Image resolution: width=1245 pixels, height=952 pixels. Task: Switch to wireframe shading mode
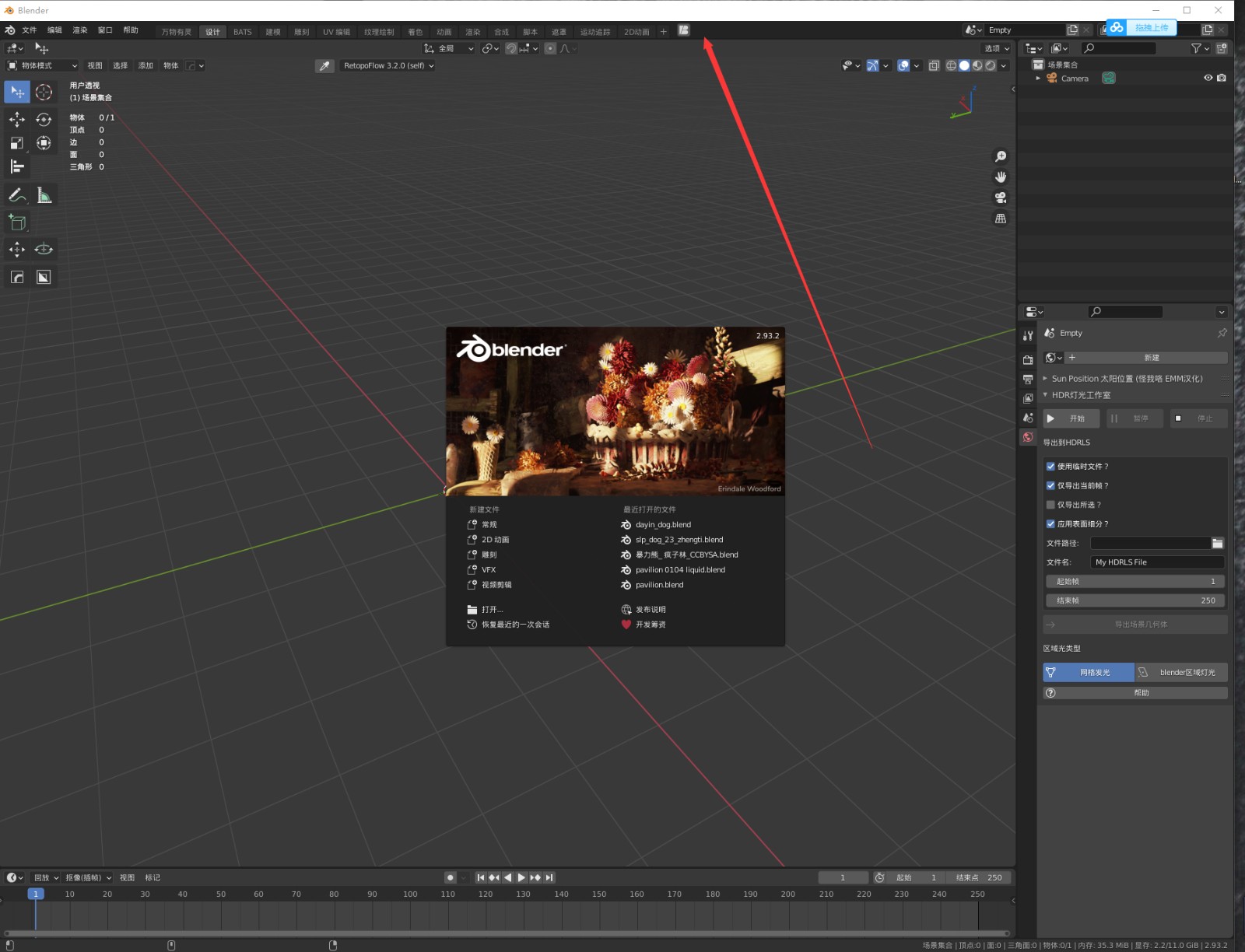(951, 66)
